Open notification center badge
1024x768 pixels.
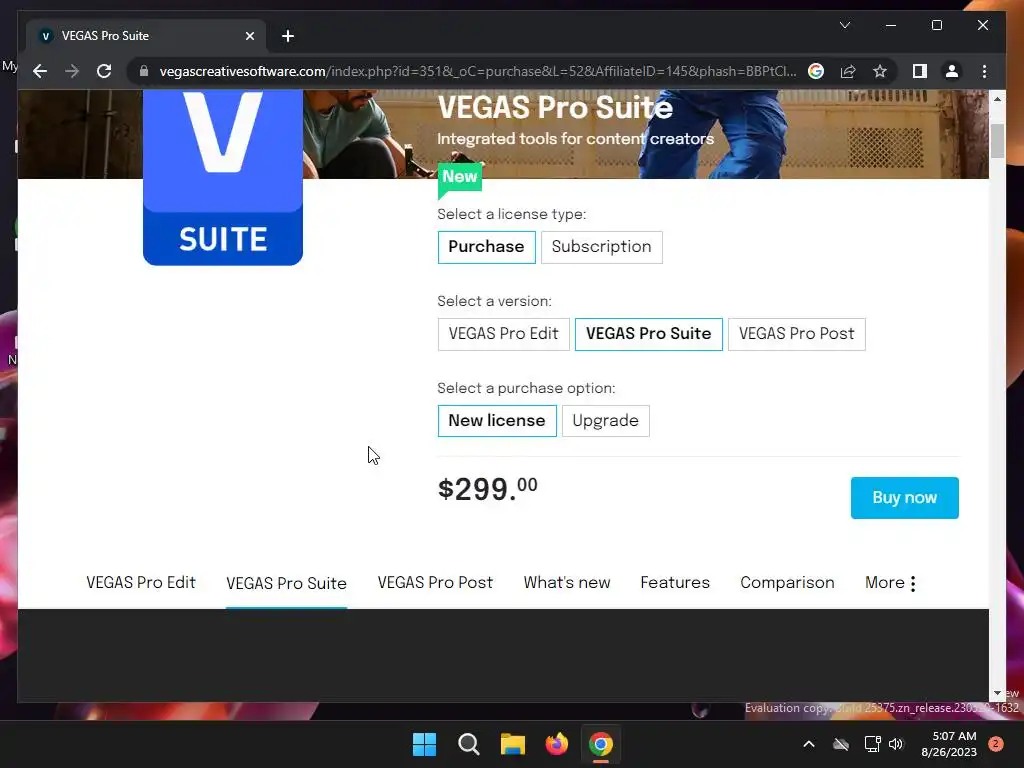[x=996, y=744]
